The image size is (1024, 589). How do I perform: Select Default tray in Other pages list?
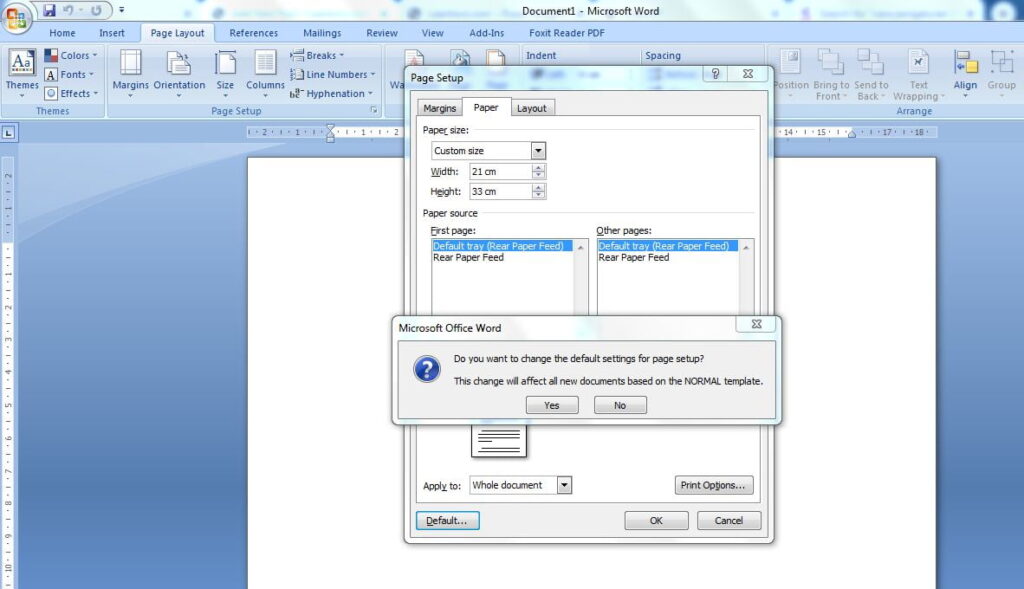click(668, 246)
